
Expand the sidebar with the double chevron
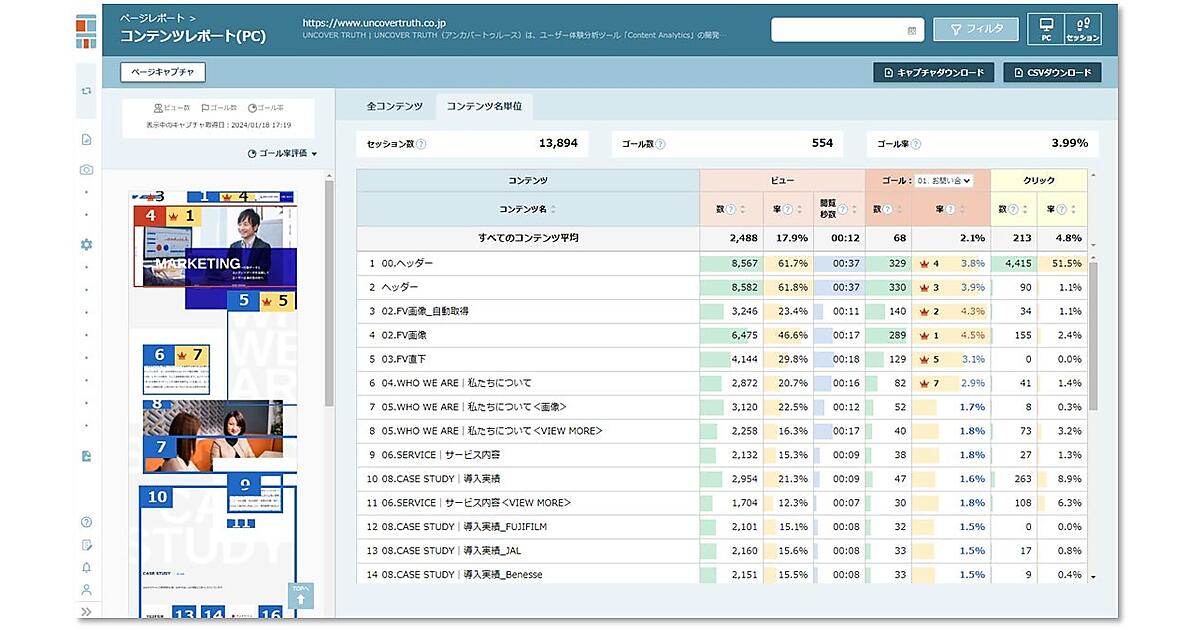click(x=87, y=612)
